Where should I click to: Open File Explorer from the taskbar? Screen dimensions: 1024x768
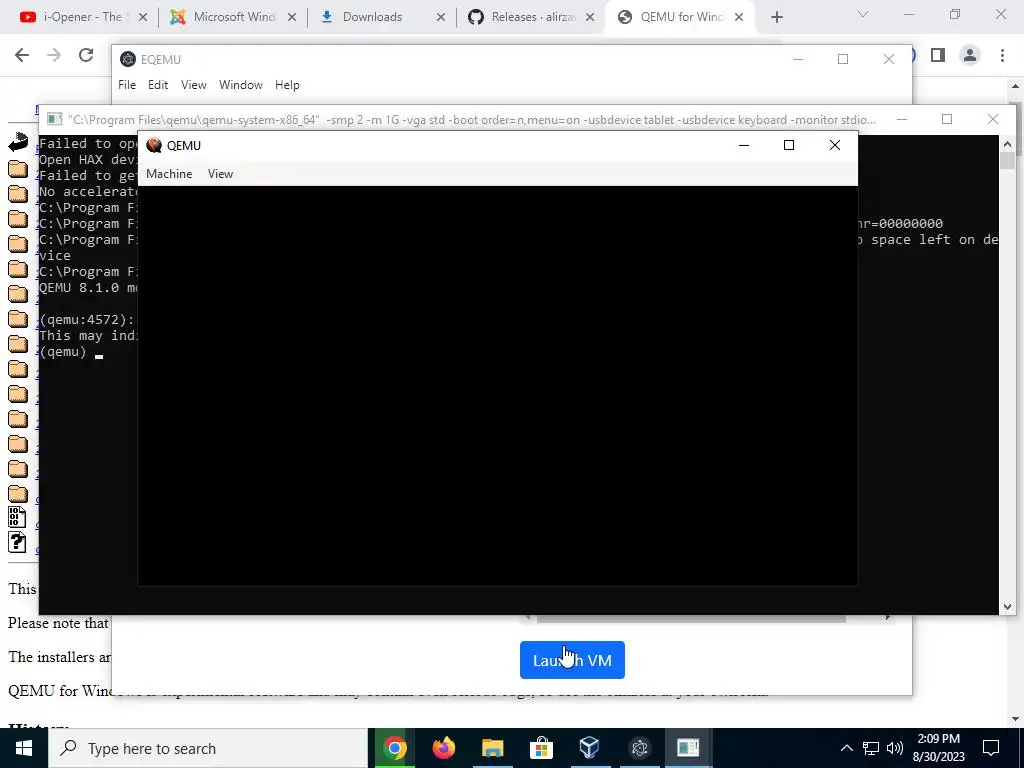pyautogui.click(x=492, y=748)
